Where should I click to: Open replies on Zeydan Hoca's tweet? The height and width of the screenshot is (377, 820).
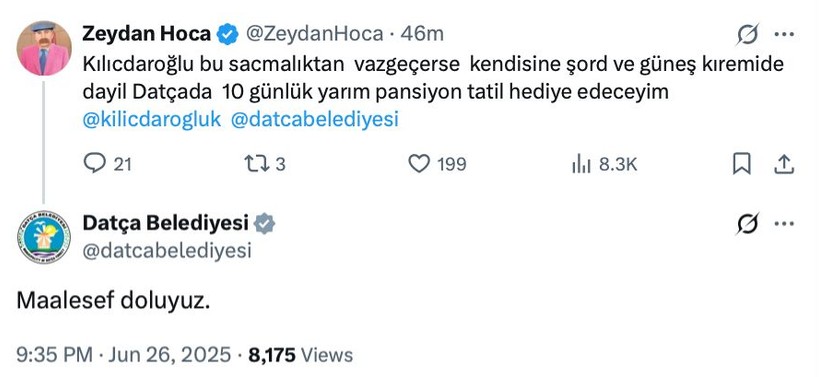pyautogui.click(x=107, y=165)
